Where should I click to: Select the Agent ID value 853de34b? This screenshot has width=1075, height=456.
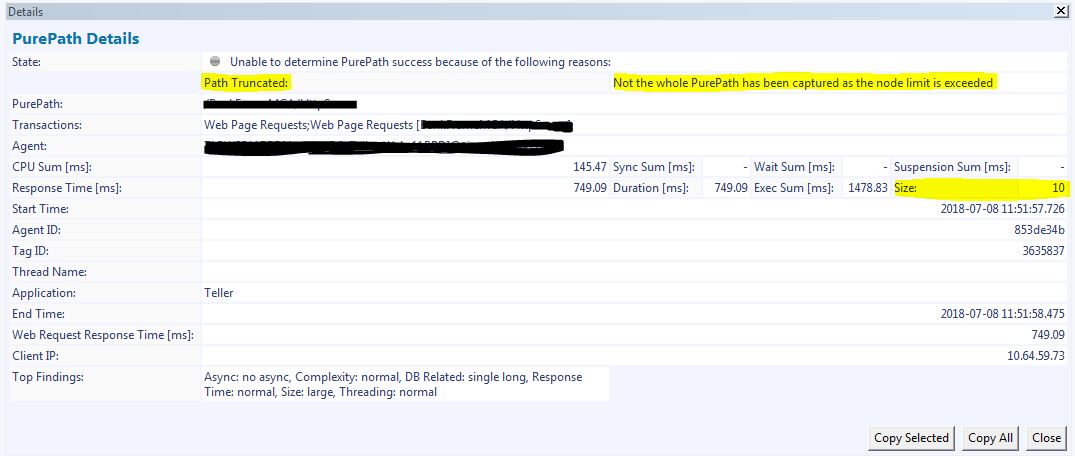click(1040, 230)
